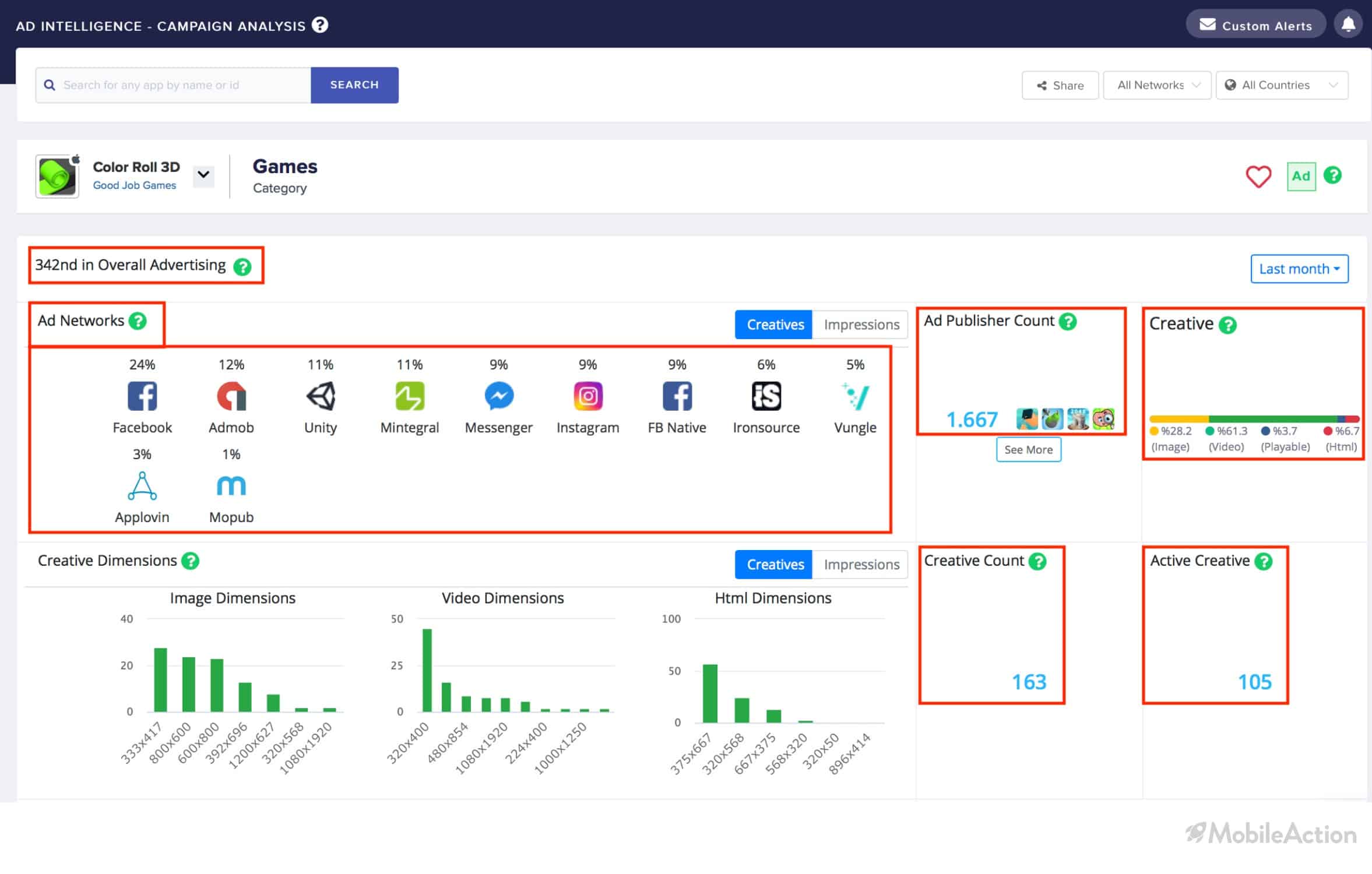1372x874 pixels.
Task: Open the Last month period dropdown
Action: pyautogui.click(x=1299, y=269)
